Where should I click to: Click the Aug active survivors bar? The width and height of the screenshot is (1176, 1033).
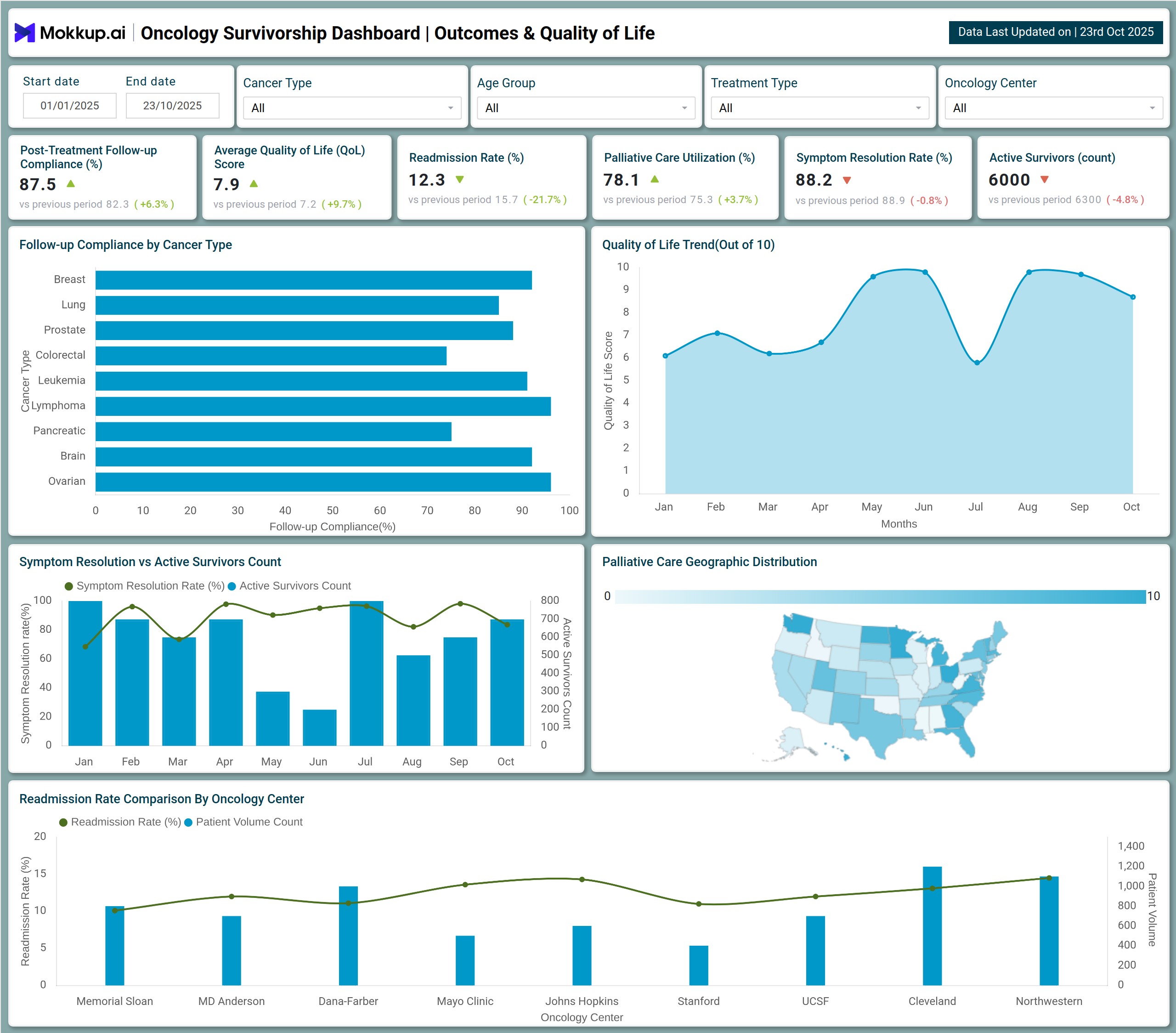pyautogui.click(x=414, y=700)
